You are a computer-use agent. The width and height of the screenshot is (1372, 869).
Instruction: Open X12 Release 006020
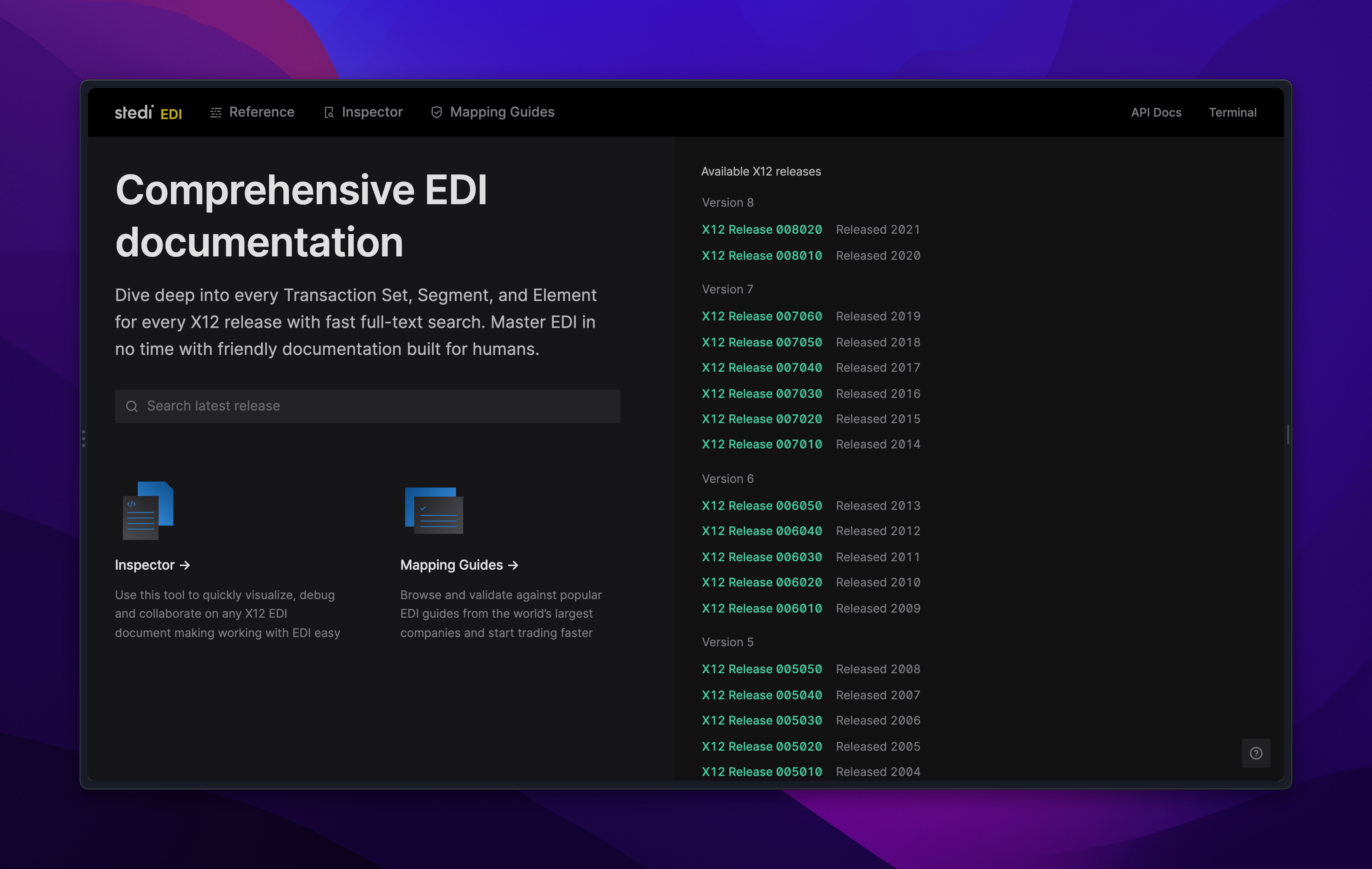pyautogui.click(x=762, y=583)
